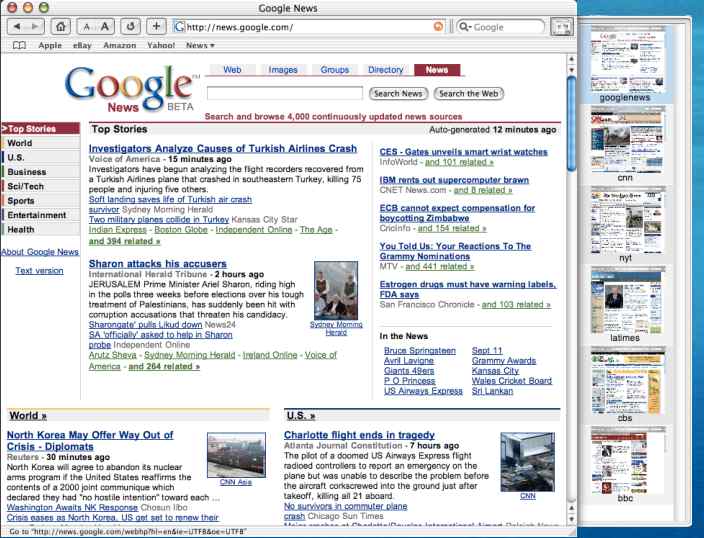Click the Grammy Awards In the News link
This screenshot has height=538, width=704.
click(504, 361)
